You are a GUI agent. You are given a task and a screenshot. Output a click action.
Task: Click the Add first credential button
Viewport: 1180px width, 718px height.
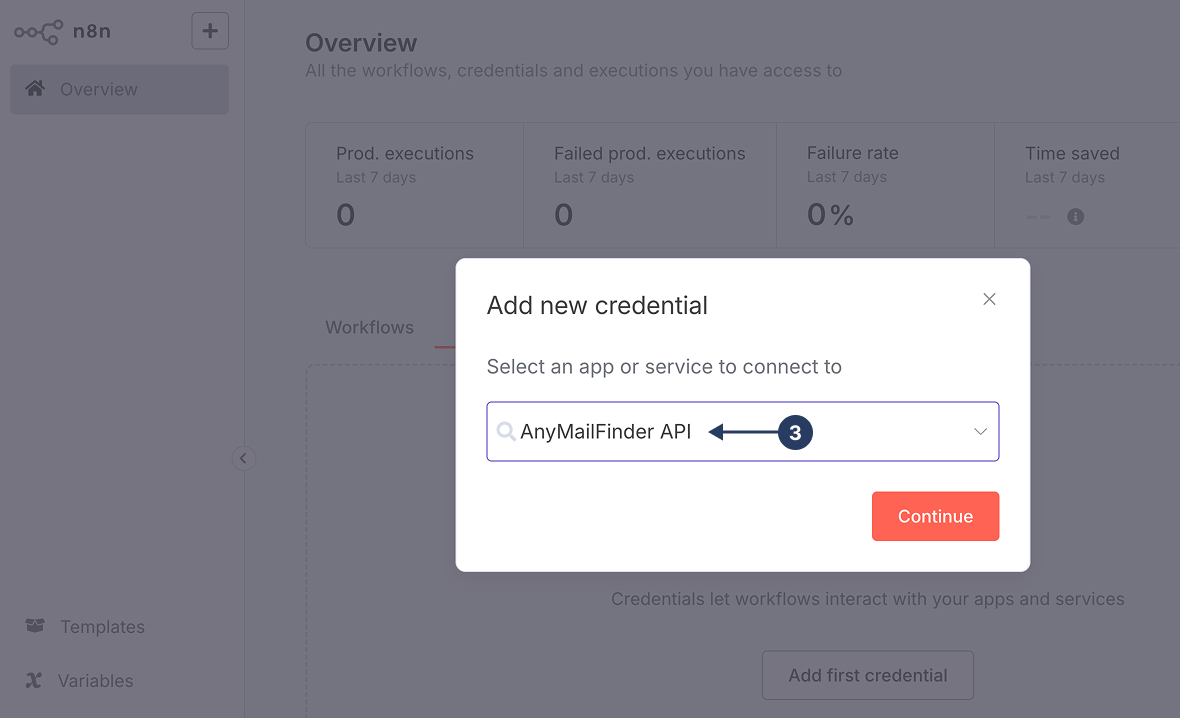(867, 675)
